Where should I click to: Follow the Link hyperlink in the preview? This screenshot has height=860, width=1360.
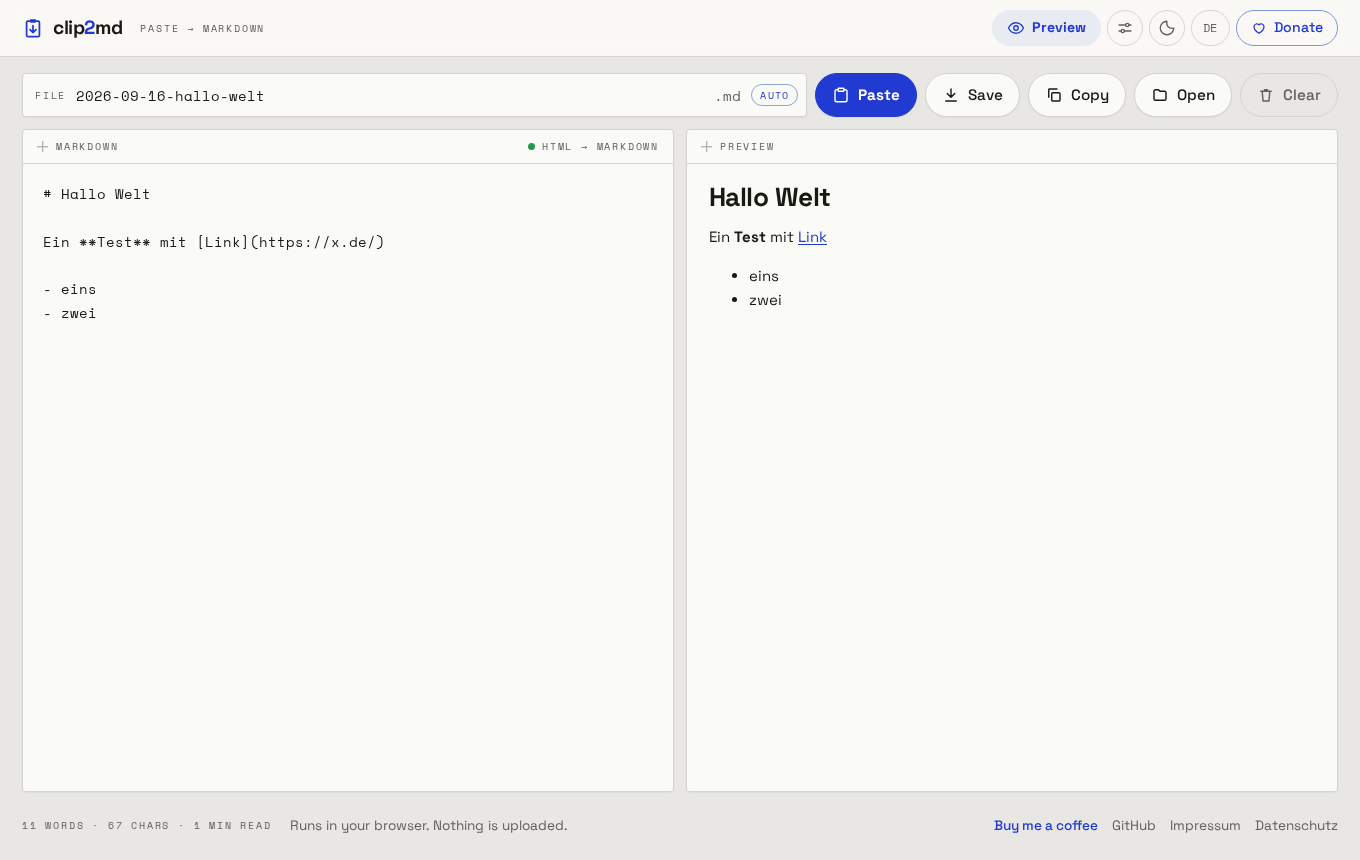pos(812,237)
